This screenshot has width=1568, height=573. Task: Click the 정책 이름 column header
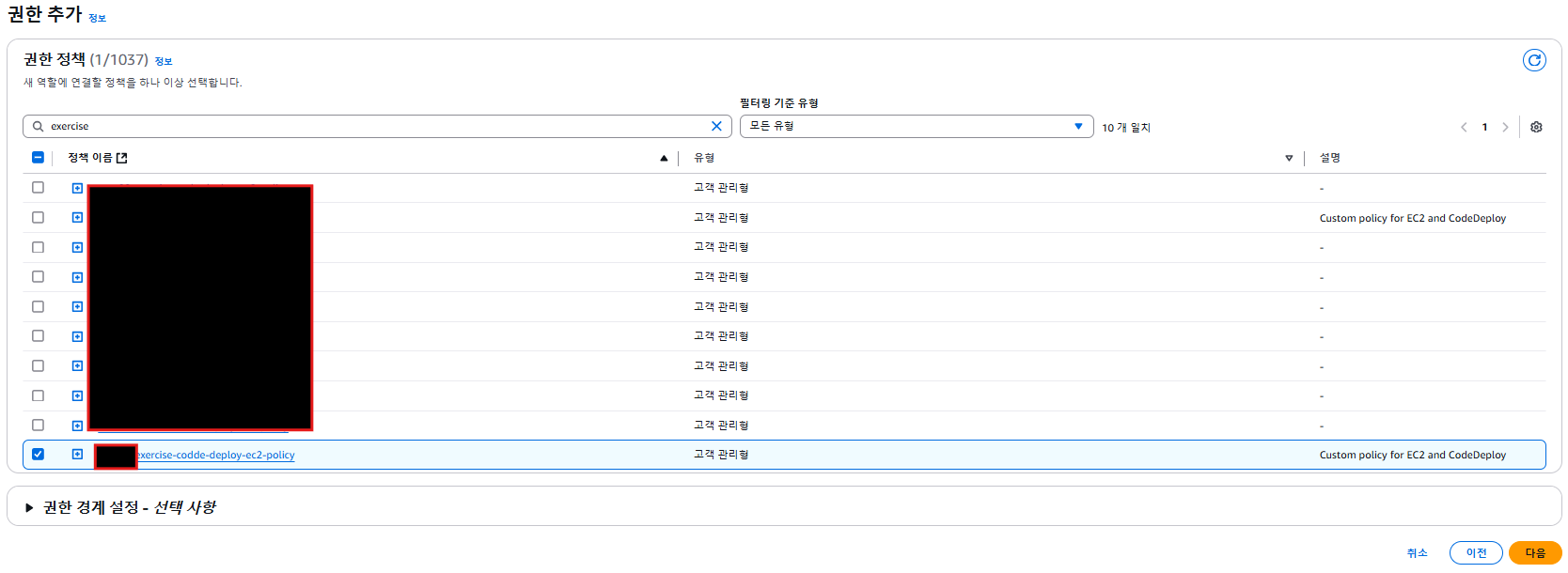coord(89,158)
